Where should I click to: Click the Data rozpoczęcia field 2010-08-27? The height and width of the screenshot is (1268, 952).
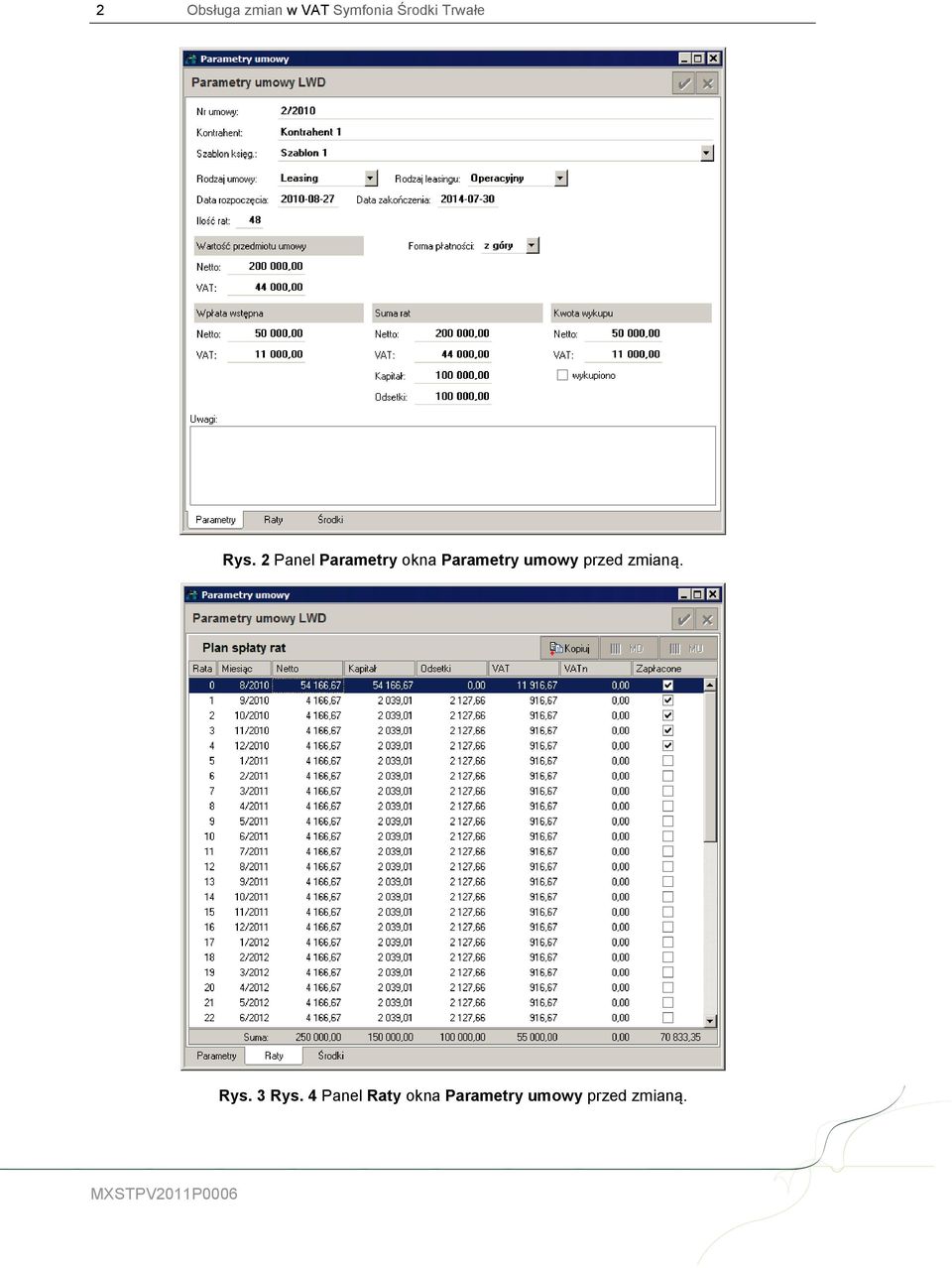pos(308,199)
